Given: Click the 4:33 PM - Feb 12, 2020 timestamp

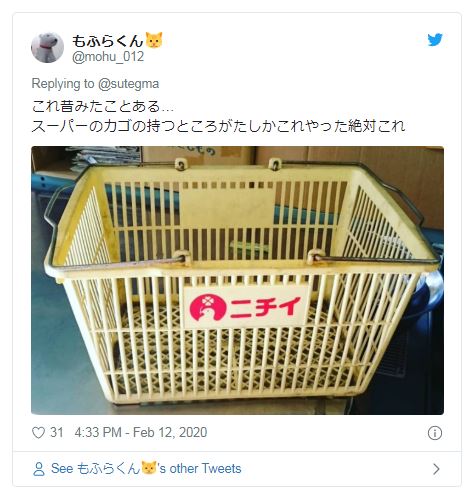Looking at the screenshot, I should point(141,433).
